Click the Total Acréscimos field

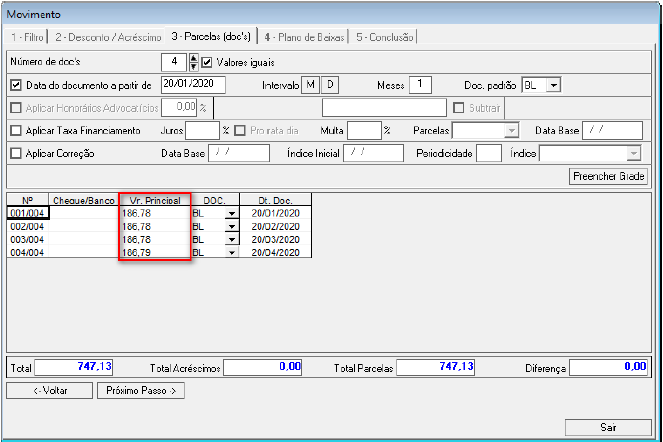click(x=263, y=367)
